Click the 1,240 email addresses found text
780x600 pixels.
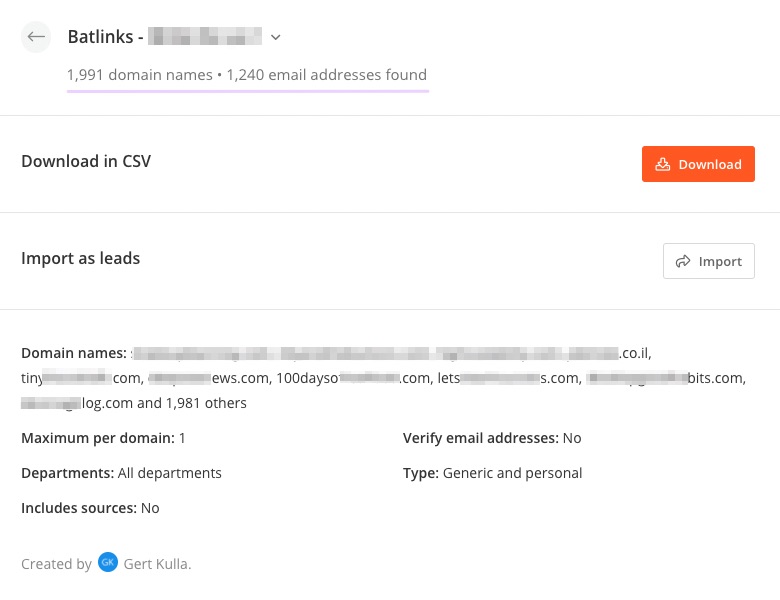tap(327, 75)
